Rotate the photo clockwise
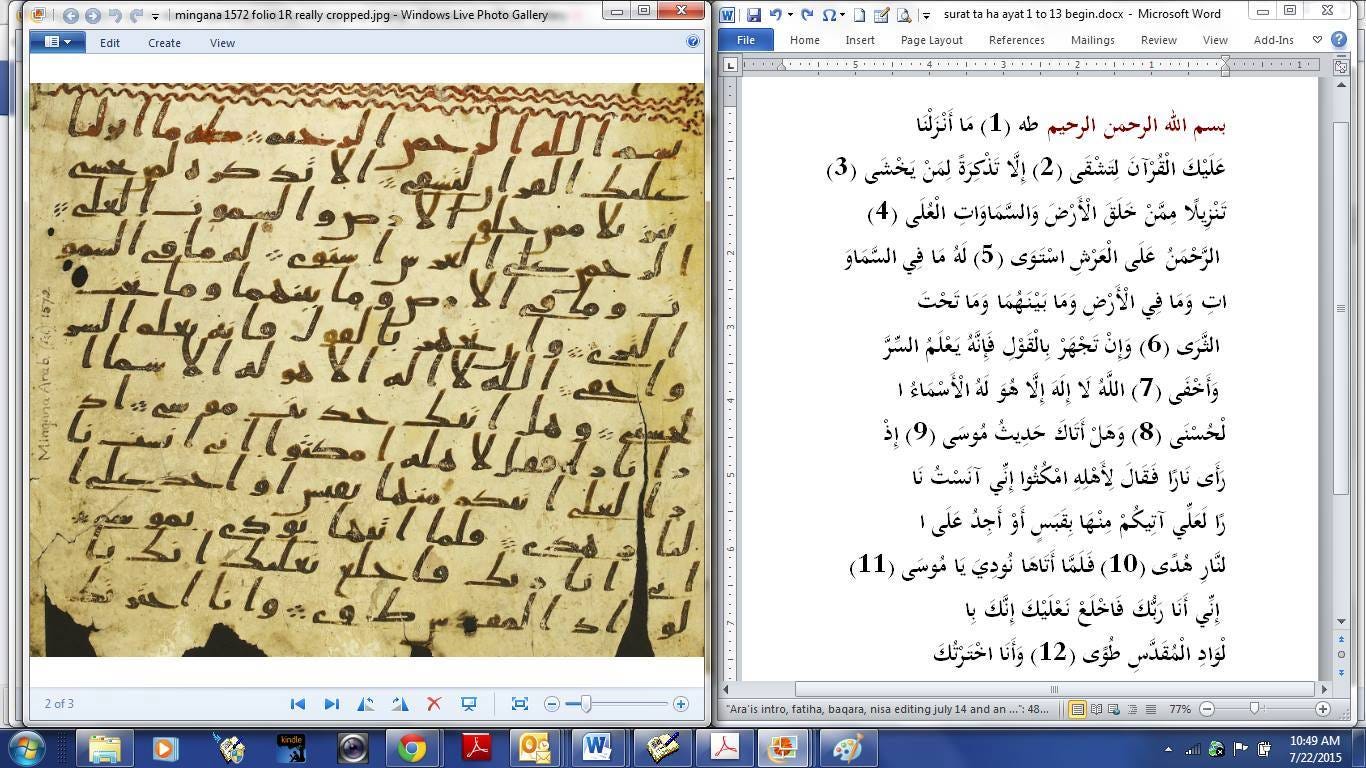The width and height of the screenshot is (1366, 768). click(400, 703)
